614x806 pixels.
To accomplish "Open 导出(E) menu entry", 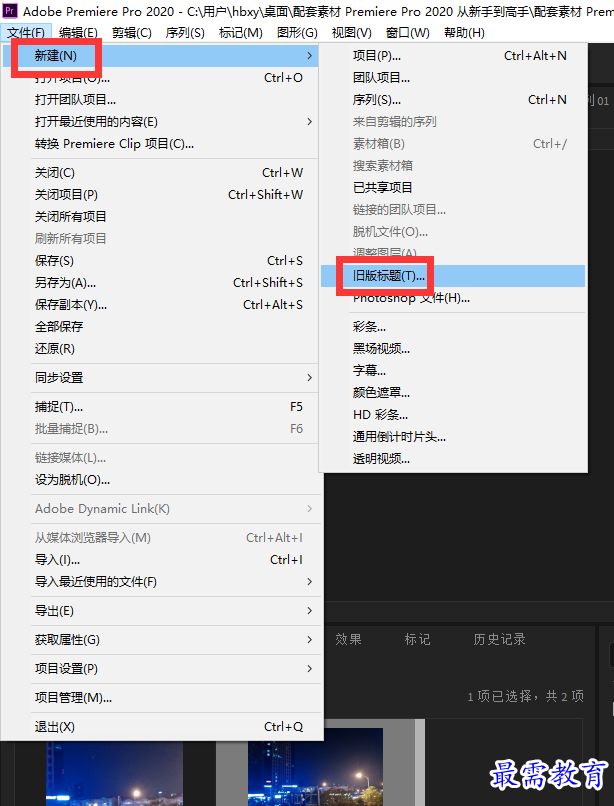I will (160, 611).
